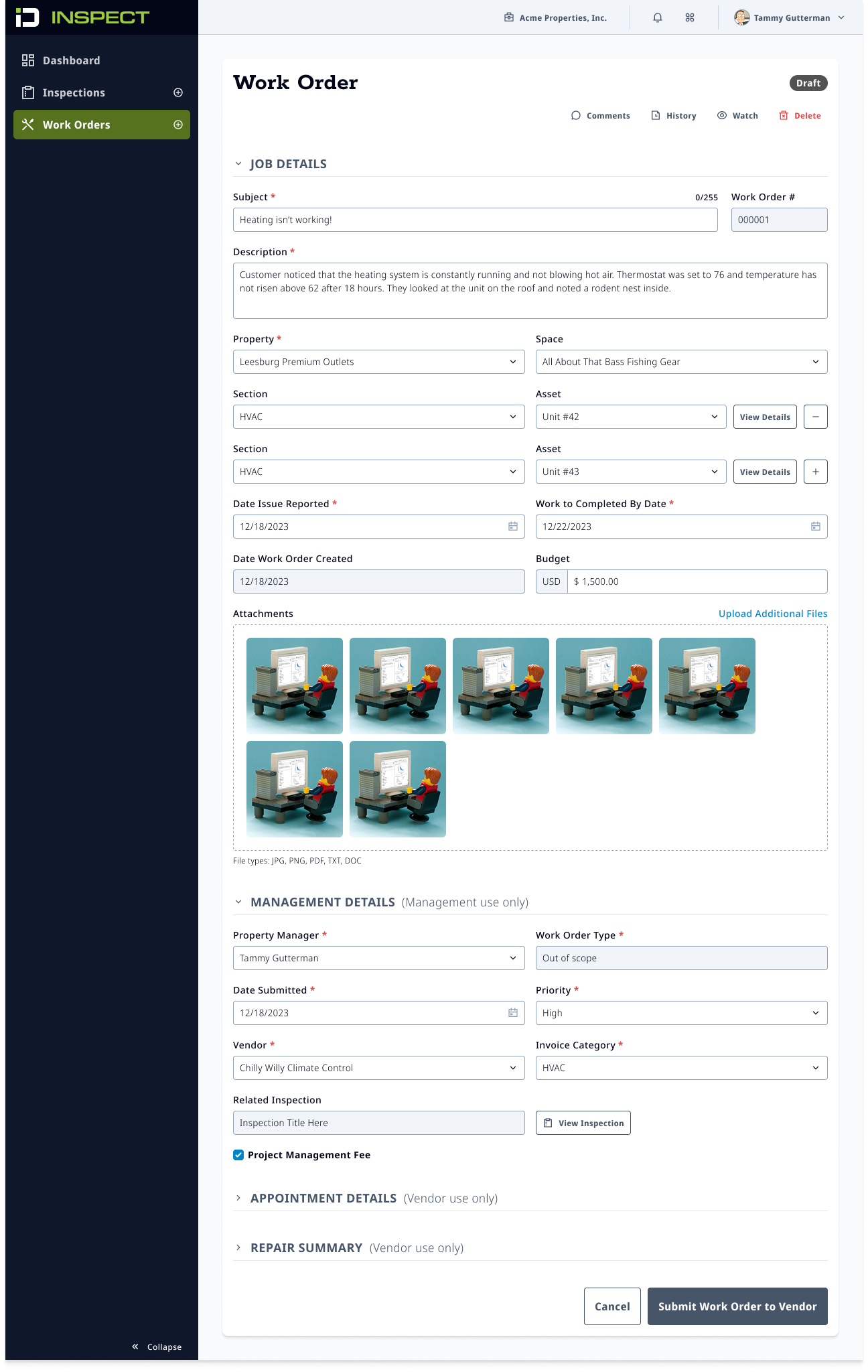This screenshot has height=1372, width=868.
Task: Submit Work Order to Vendor
Action: tap(737, 1306)
